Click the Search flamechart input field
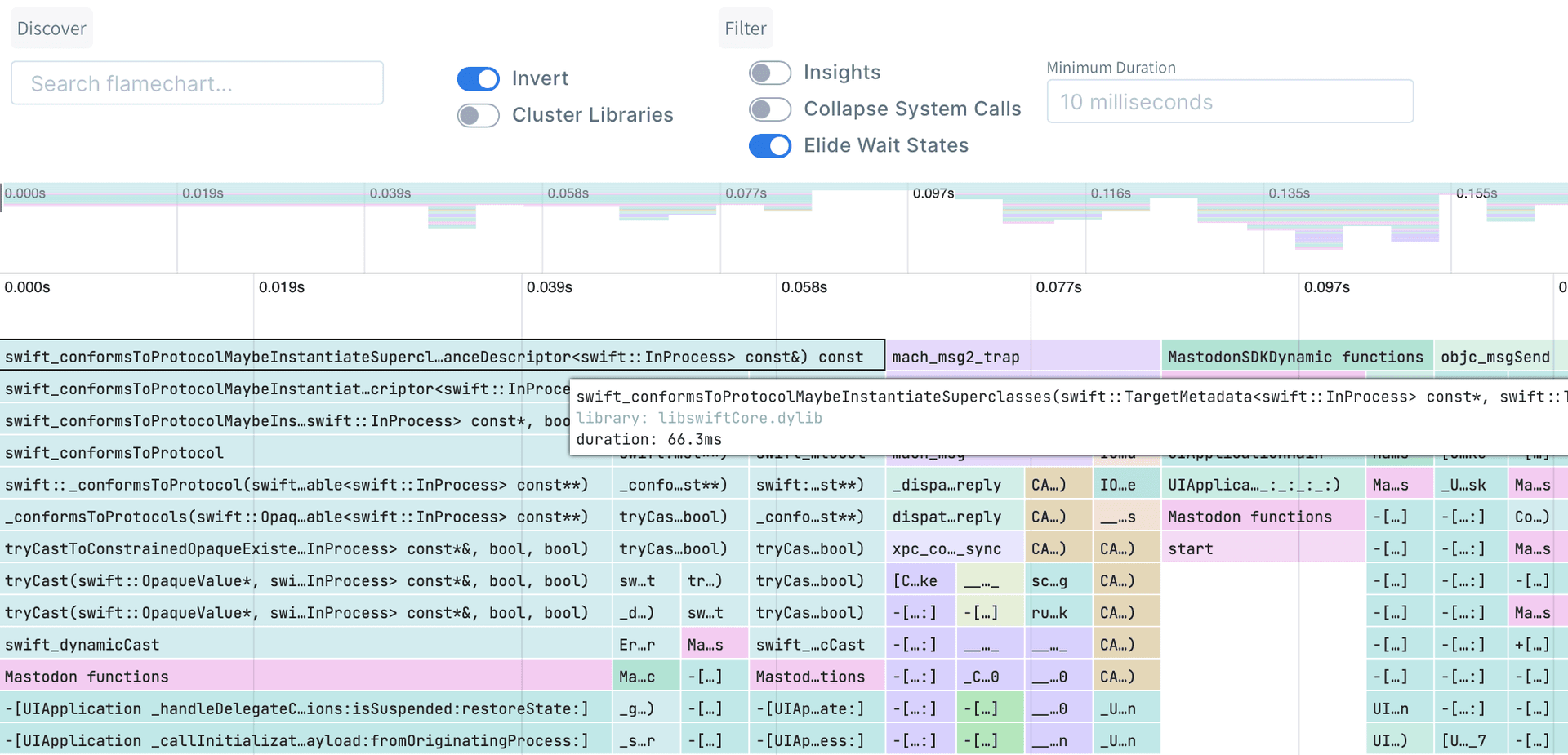The width and height of the screenshot is (1568, 755). [197, 83]
